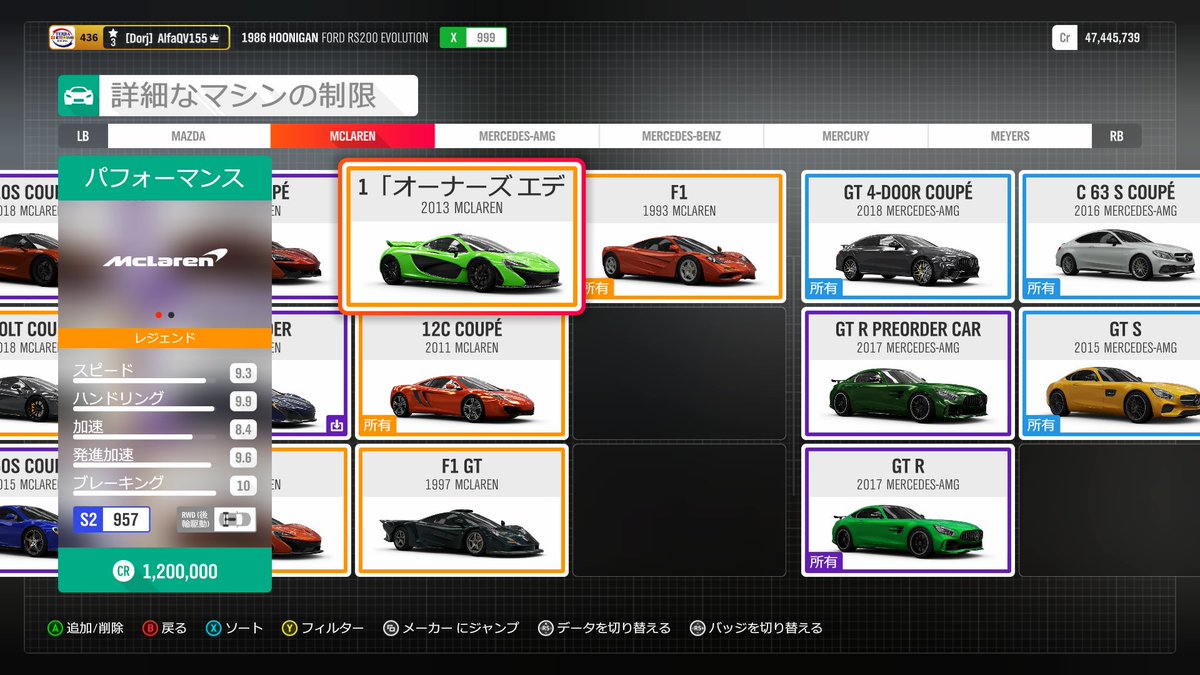
Task: Select the GT 4-Door Coupé card
Action: [907, 236]
